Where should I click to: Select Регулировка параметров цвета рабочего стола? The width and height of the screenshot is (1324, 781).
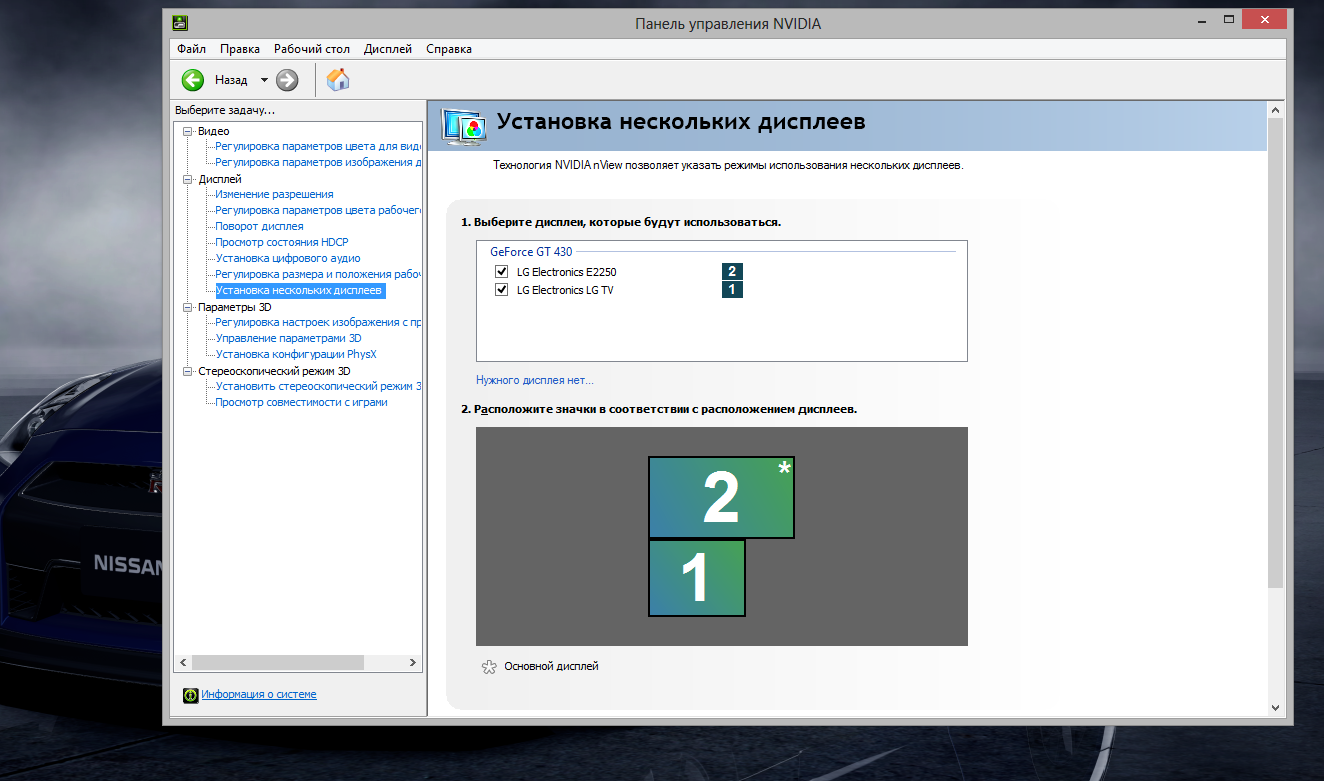click(318, 210)
